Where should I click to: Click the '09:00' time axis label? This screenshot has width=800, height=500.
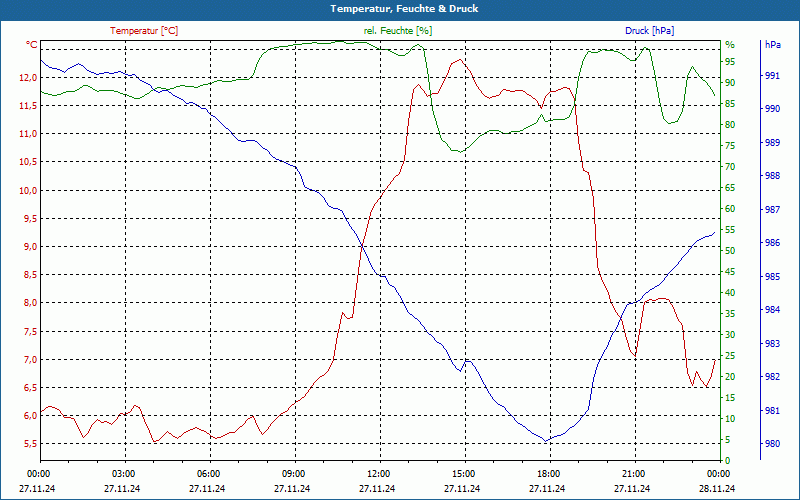(x=293, y=473)
